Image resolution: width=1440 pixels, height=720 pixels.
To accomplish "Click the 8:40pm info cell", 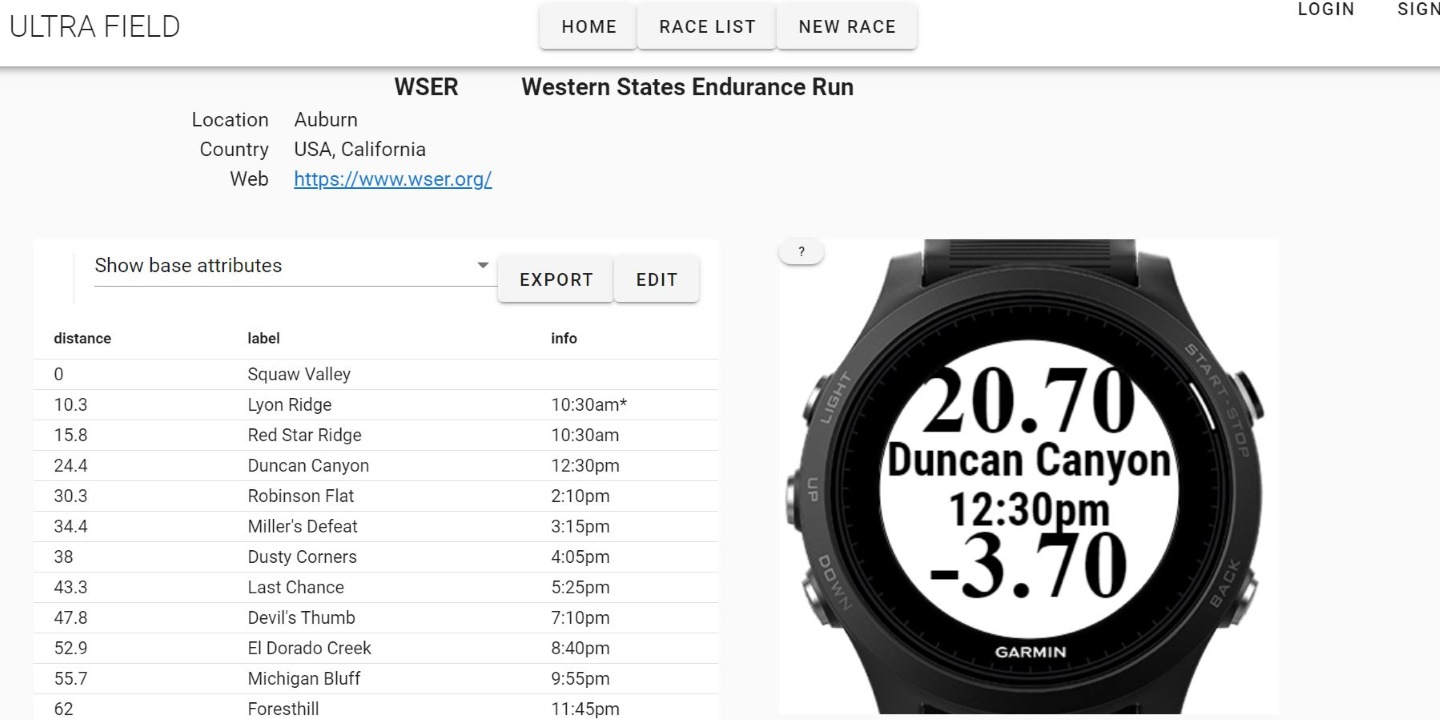I will pyautogui.click(x=580, y=648).
